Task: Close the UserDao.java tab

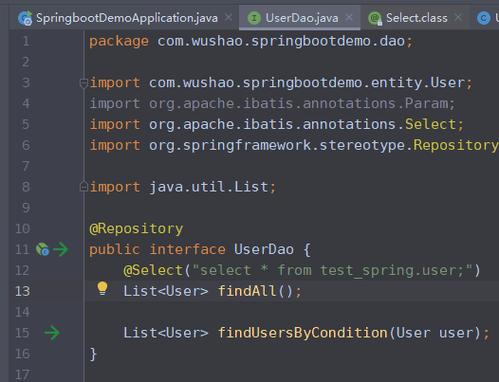Action: click(x=349, y=17)
